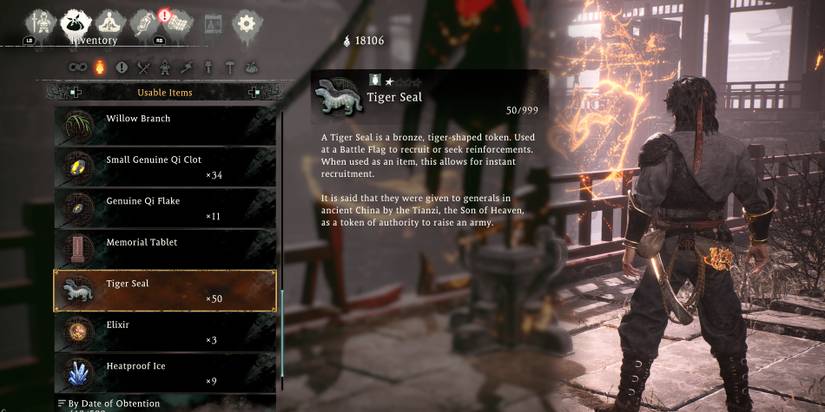825x412 pixels.
Task: Select the Heatproof Ice crystal item
Action: 165,373
